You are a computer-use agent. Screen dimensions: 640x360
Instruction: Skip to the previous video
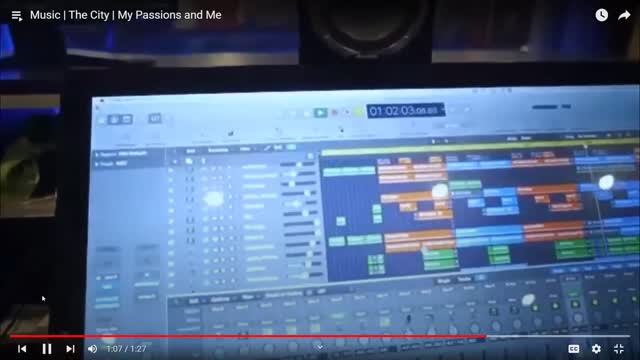point(22,349)
